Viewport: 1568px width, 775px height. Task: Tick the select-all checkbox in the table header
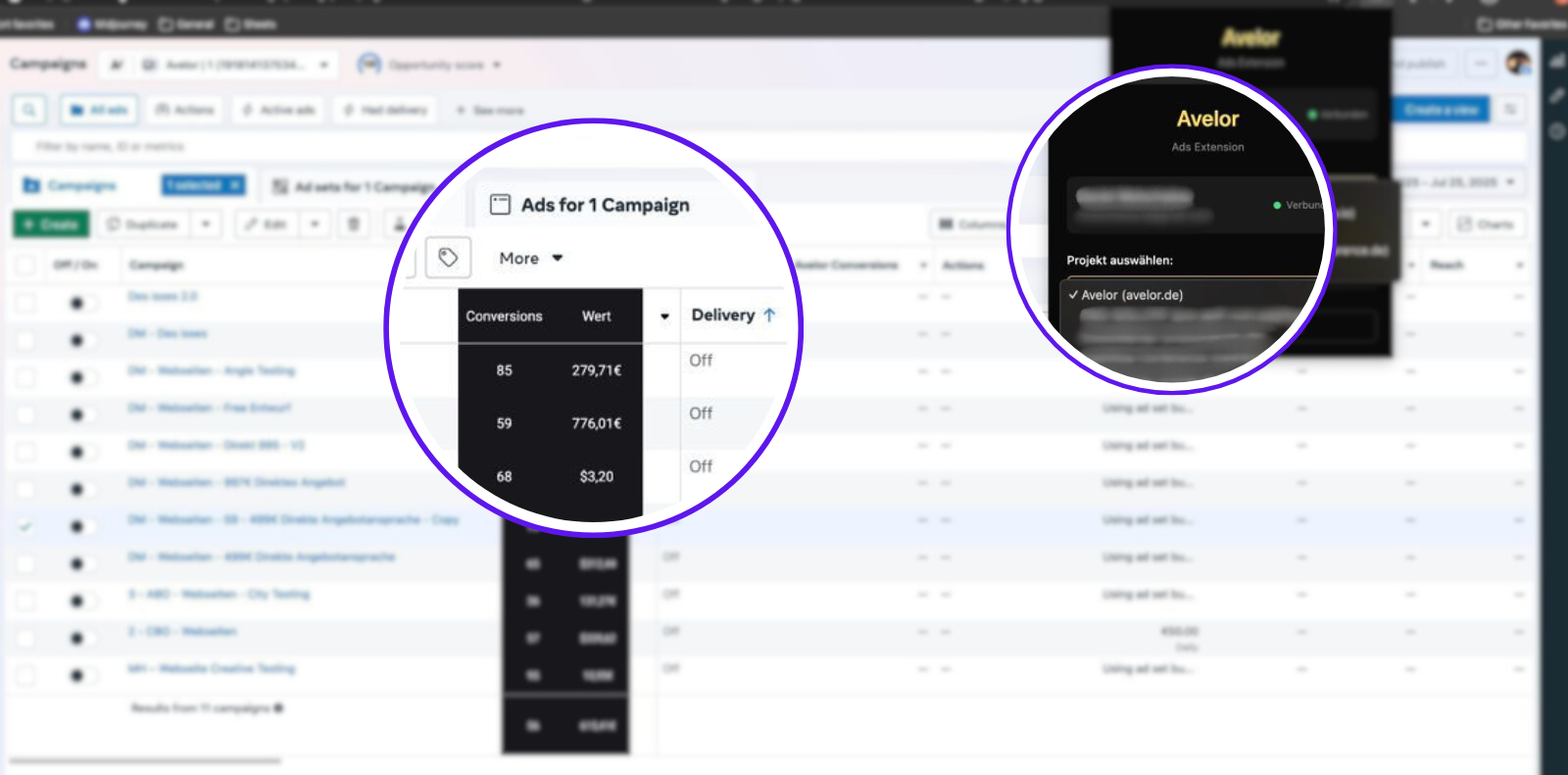[26, 265]
